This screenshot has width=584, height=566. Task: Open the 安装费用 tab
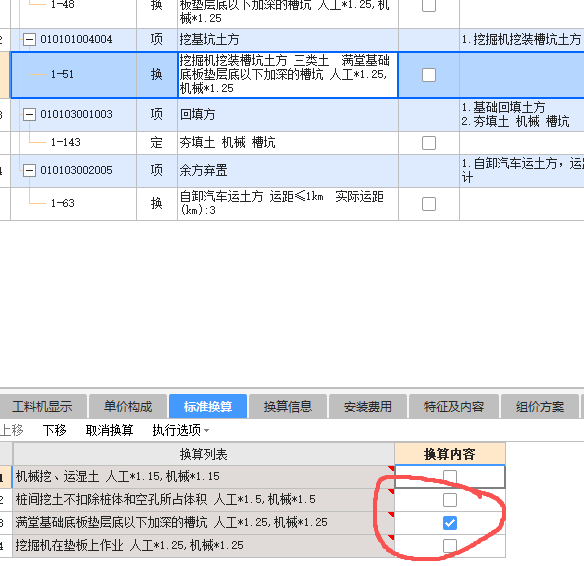click(x=368, y=406)
